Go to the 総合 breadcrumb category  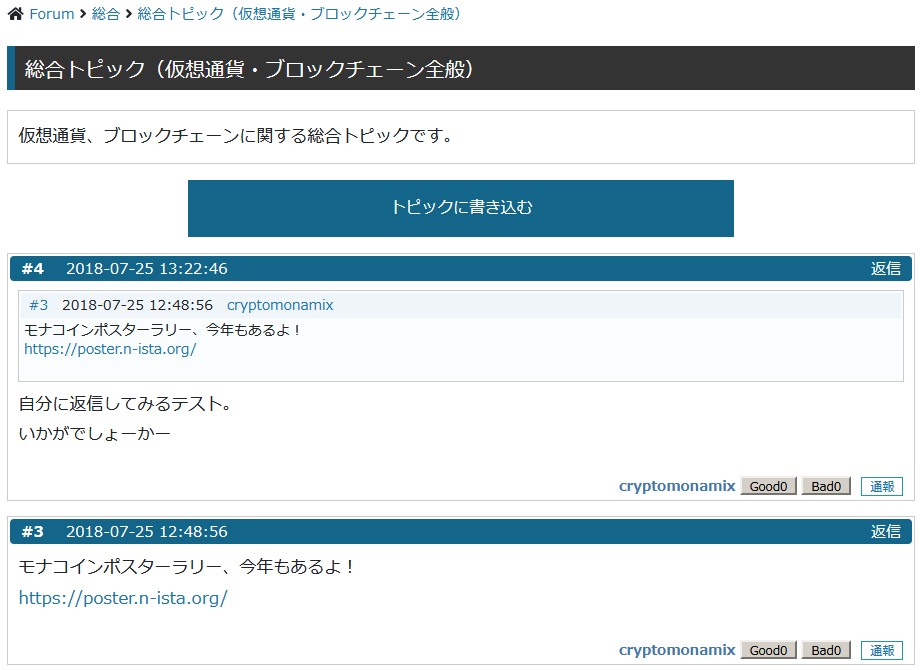pos(105,14)
